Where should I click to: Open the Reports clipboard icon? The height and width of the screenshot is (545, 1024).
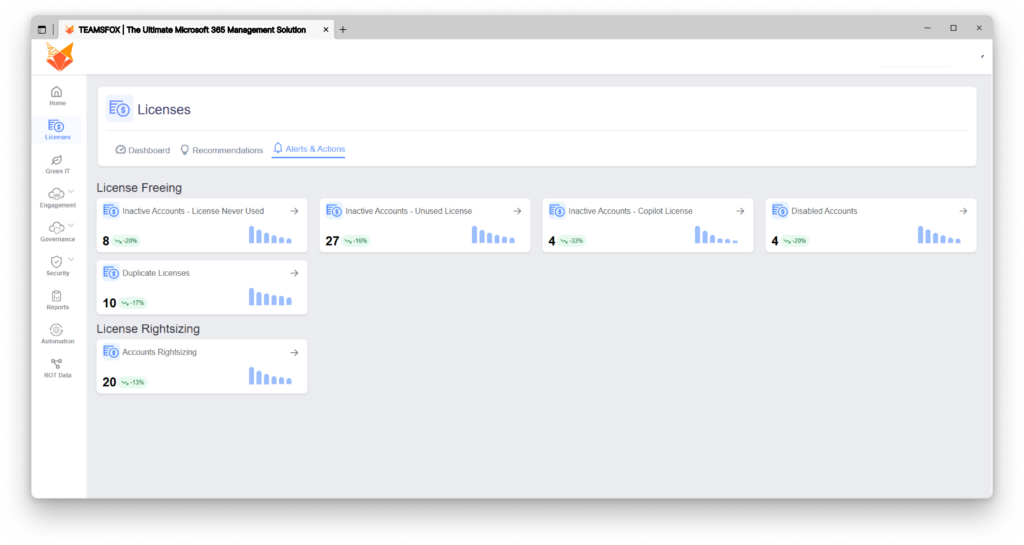pyautogui.click(x=57, y=296)
